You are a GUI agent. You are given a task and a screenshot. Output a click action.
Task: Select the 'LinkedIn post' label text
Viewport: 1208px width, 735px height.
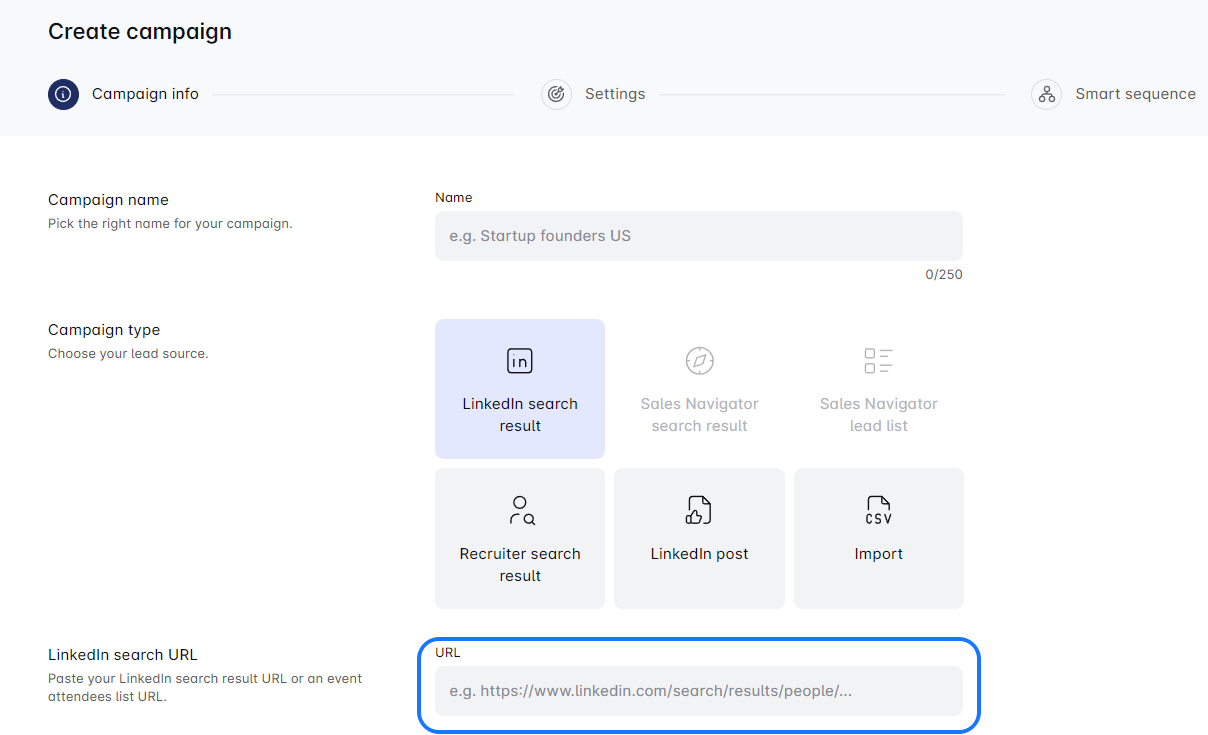[699, 554]
